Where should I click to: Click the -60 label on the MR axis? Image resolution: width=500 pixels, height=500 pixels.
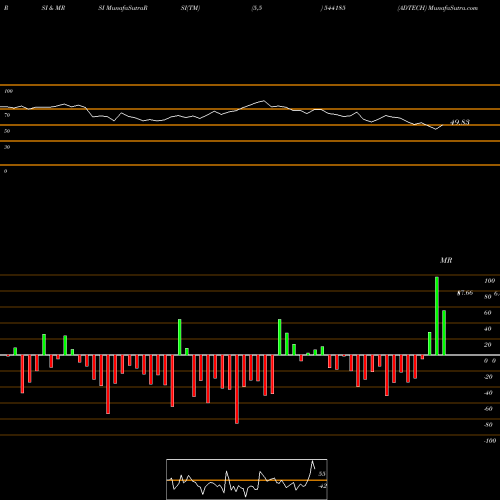(x=488, y=409)
